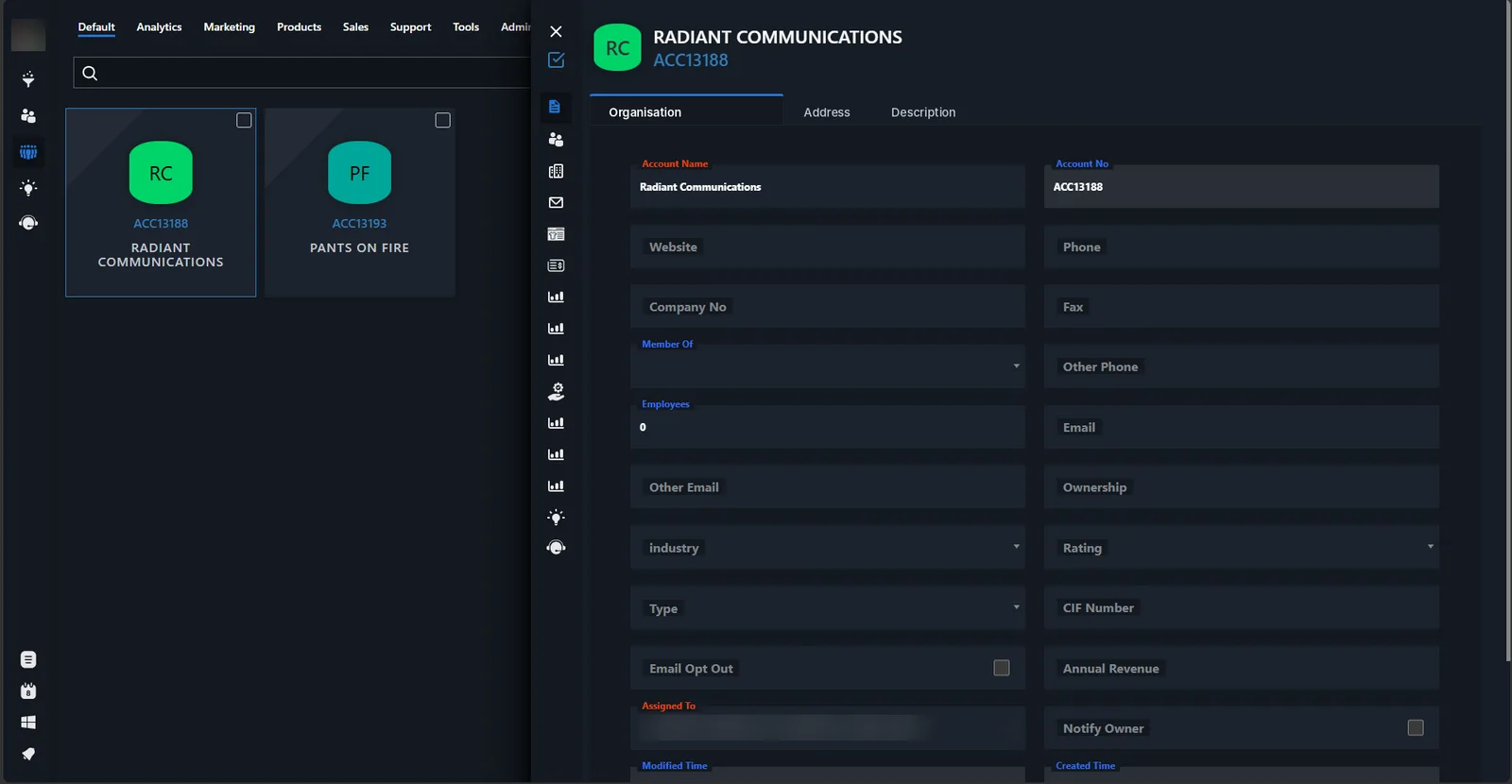This screenshot has width=1512, height=784.
Task: Open the invoice dollar icon in the panel strip
Action: tap(556, 265)
